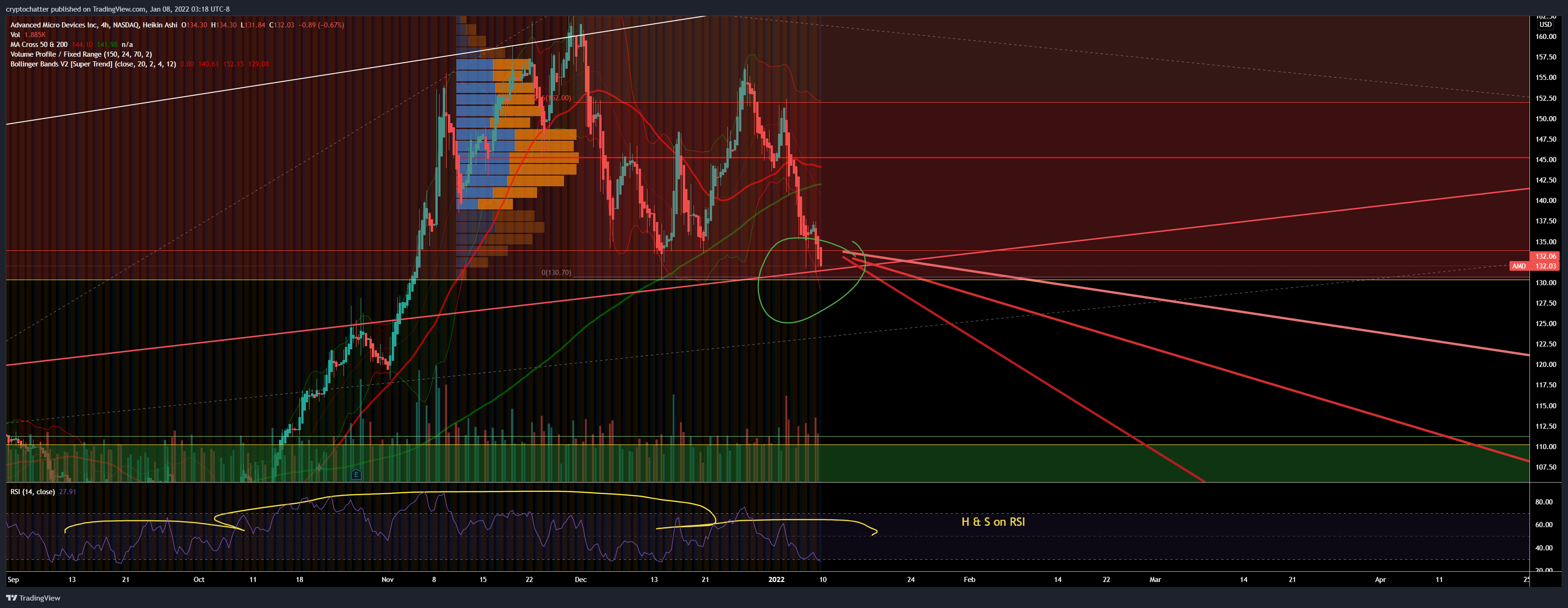This screenshot has height=608, width=1568.
Task: Click the 24 date label on time axis
Action: click(911, 579)
